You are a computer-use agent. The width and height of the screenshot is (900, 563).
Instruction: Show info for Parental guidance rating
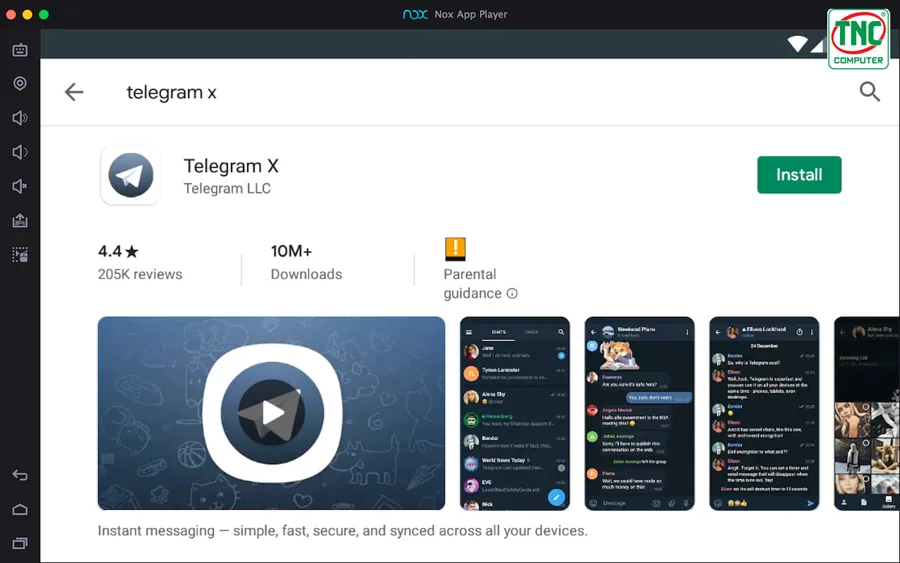[x=512, y=293]
